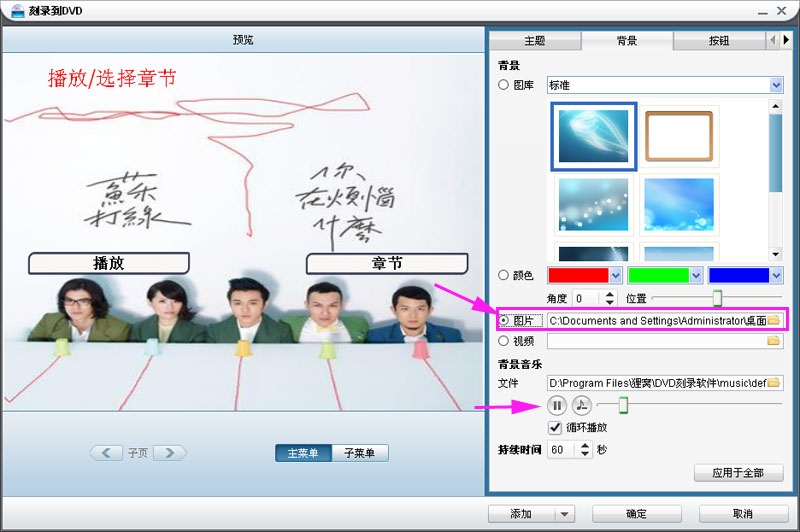The image size is (800, 532).
Task: Open the red color dropdown
Action: [x=616, y=275]
